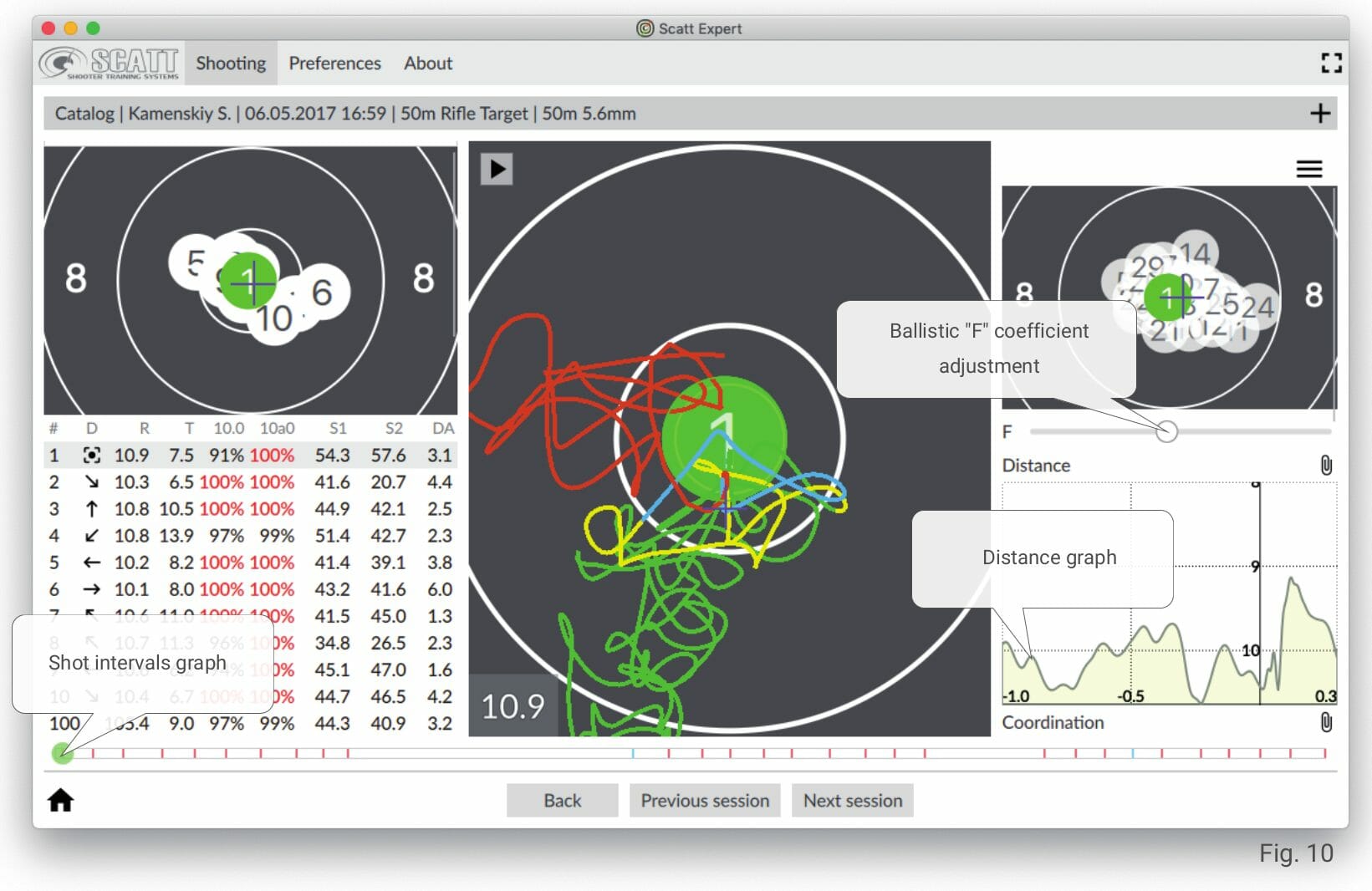
Task: Select the target scope icon on shot 1
Action: 93,456
